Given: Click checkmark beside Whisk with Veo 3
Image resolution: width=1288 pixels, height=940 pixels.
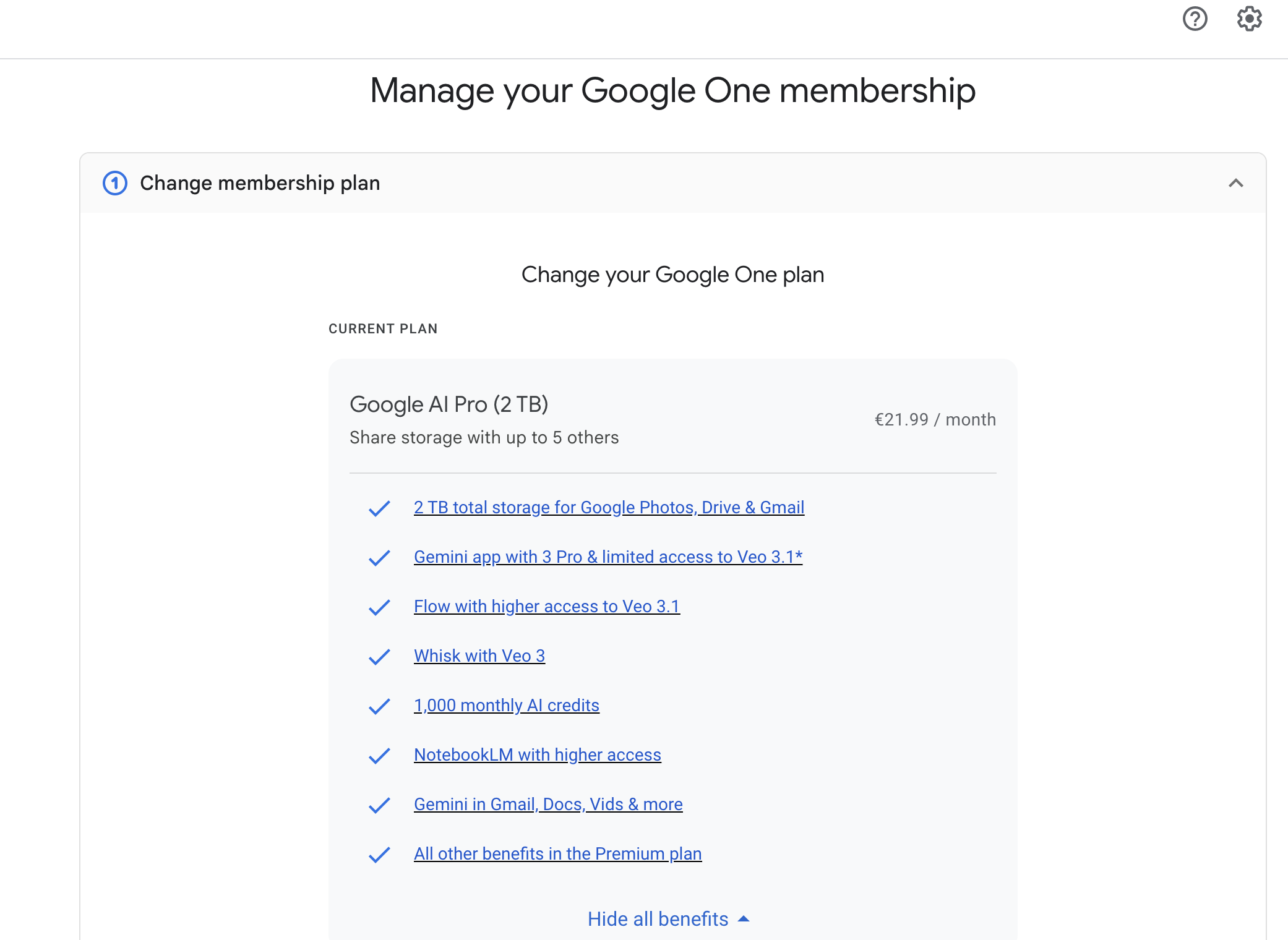Looking at the screenshot, I should (x=379, y=657).
